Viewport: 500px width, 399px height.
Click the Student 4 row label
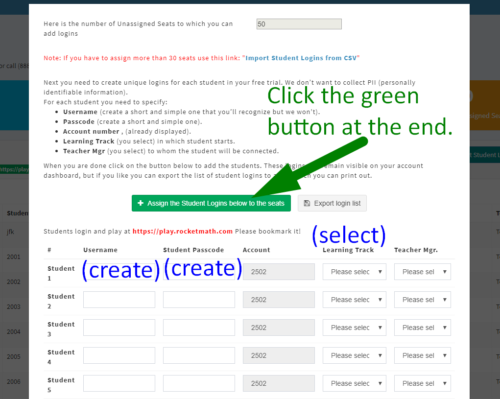[x=61, y=357]
